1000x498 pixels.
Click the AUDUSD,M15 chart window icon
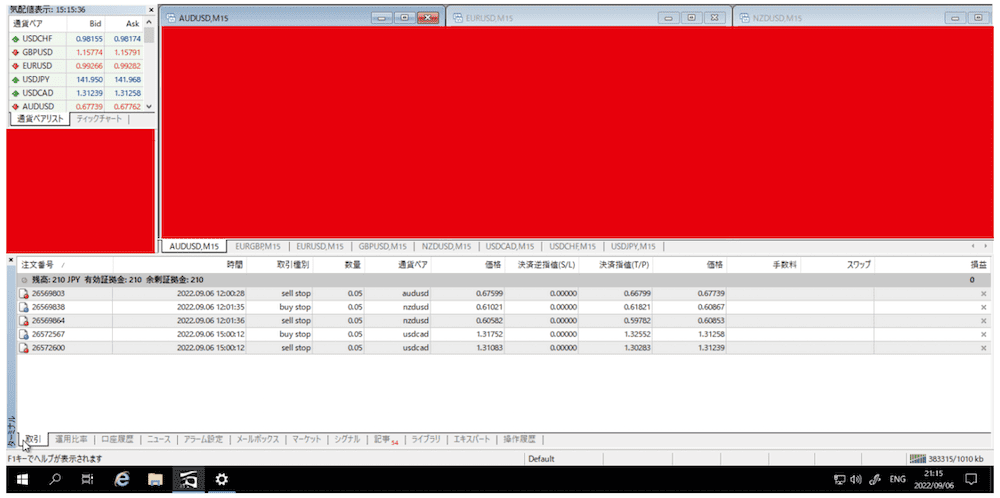[170, 18]
